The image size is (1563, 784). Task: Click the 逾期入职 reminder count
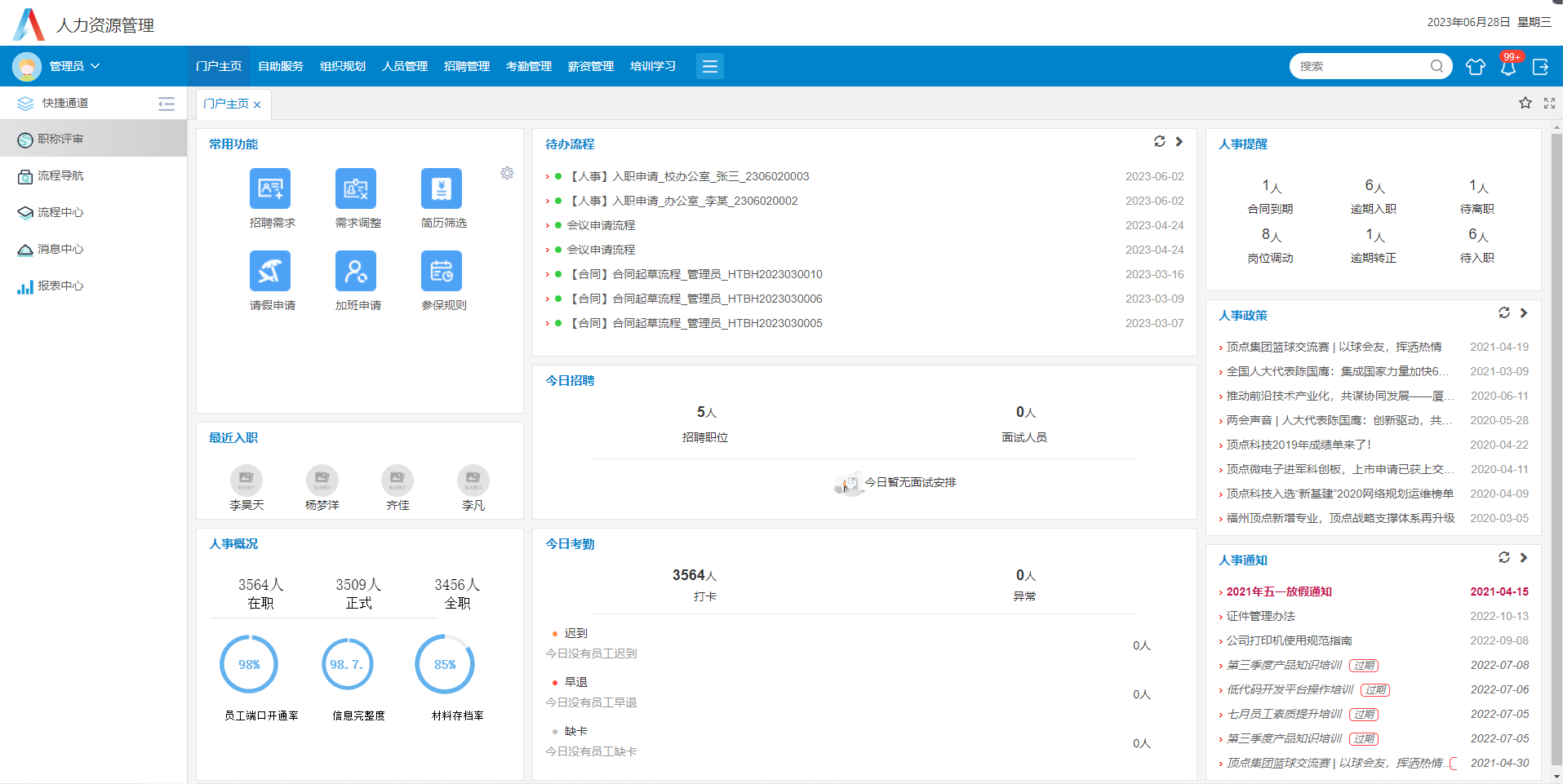(x=1374, y=186)
